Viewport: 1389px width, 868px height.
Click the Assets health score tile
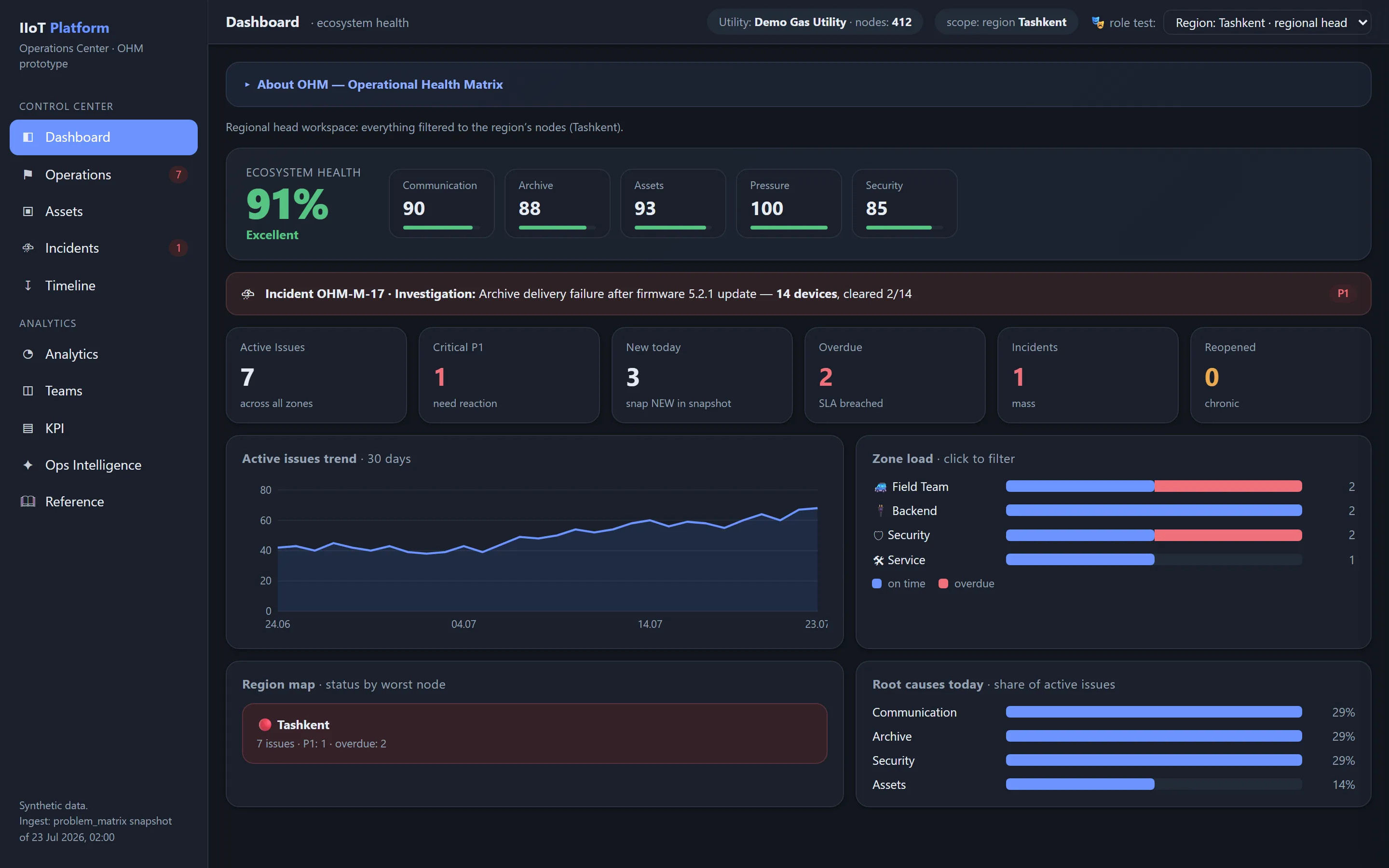click(673, 203)
